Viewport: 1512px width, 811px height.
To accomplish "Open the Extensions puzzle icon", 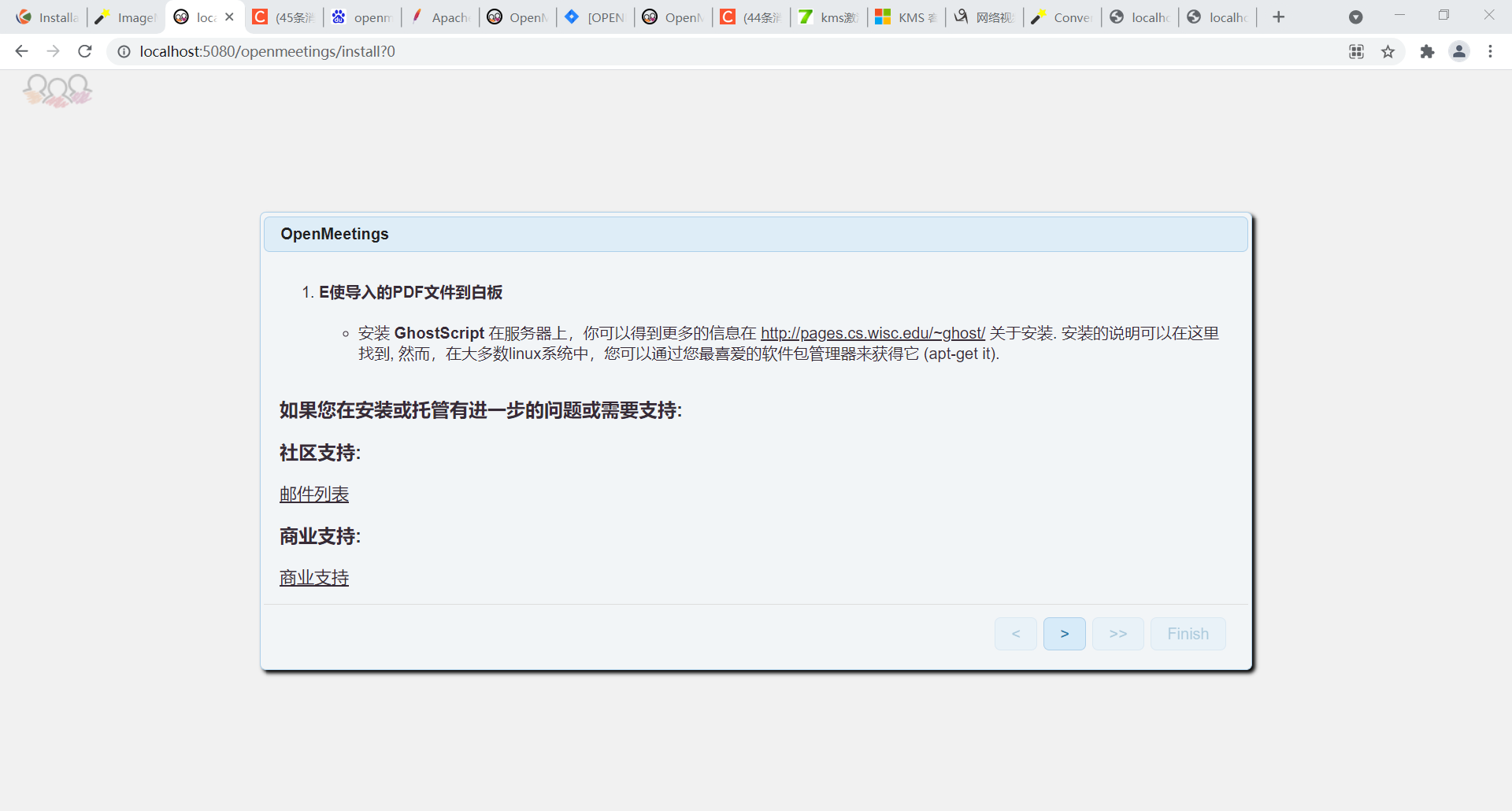I will click(x=1427, y=51).
